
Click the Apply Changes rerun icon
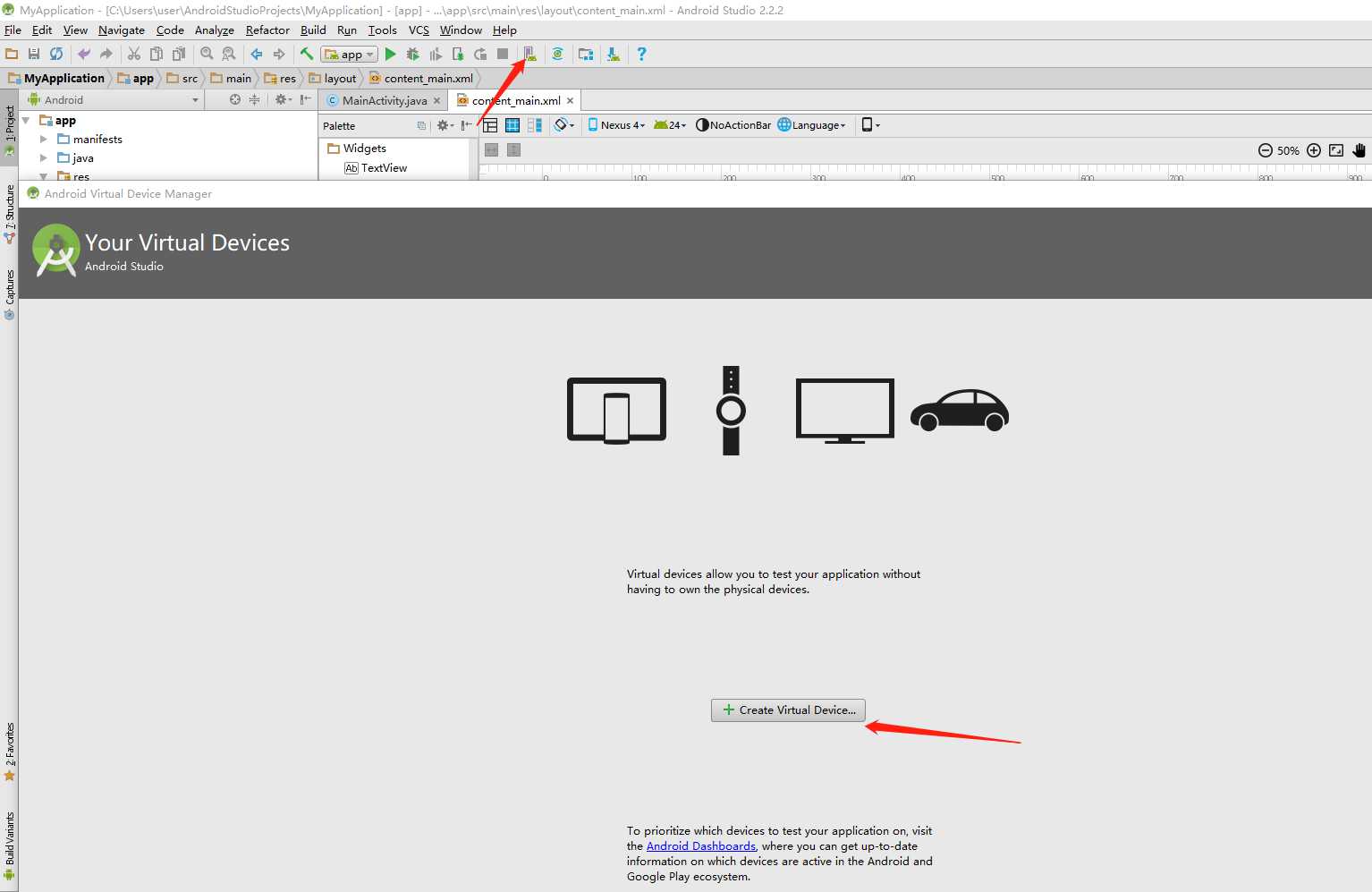pos(480,54)
